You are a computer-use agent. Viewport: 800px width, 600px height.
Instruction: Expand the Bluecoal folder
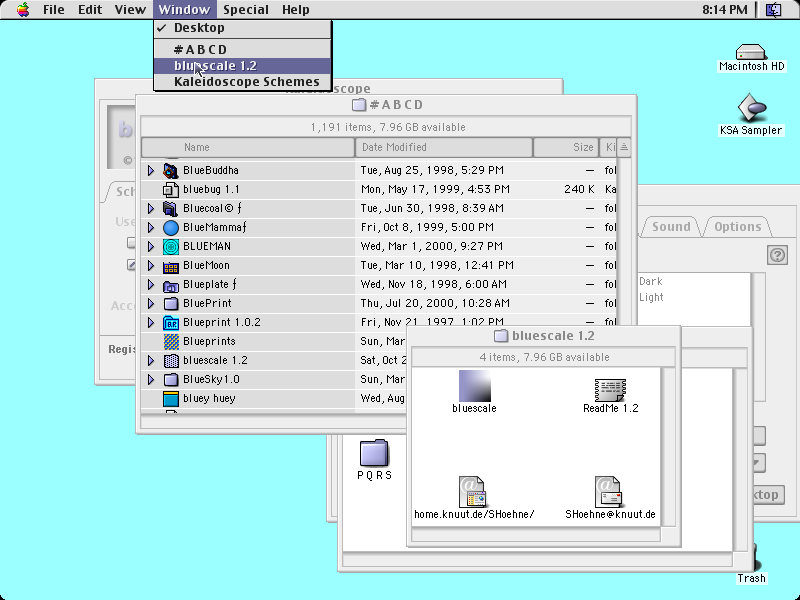coord(151,208)
